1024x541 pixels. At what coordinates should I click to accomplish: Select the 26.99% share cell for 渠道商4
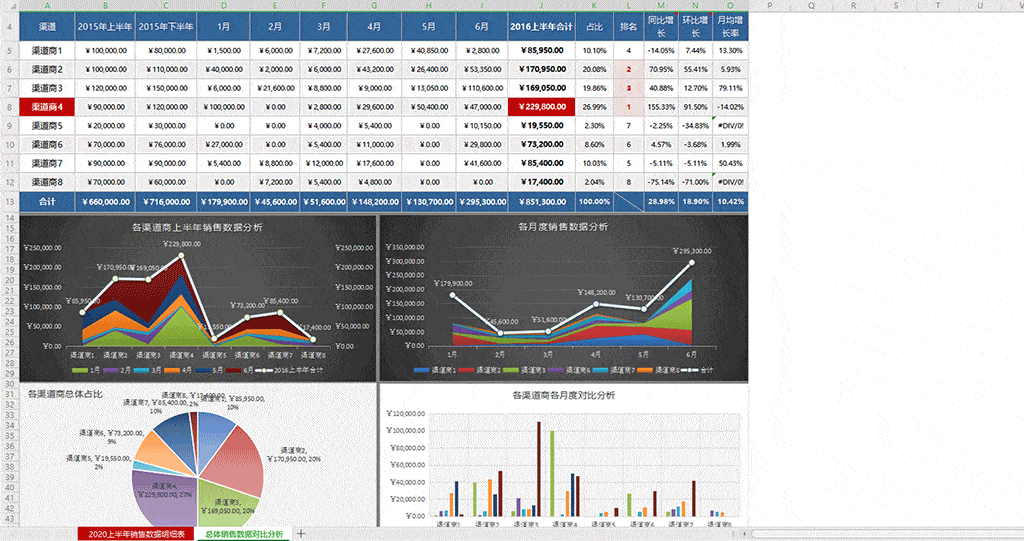click(x=594, y=107)
